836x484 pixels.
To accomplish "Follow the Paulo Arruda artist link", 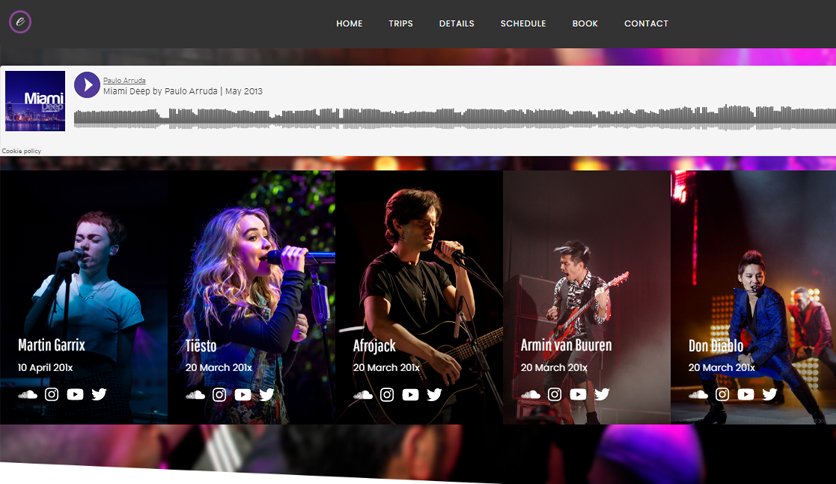I will [124, 80].
